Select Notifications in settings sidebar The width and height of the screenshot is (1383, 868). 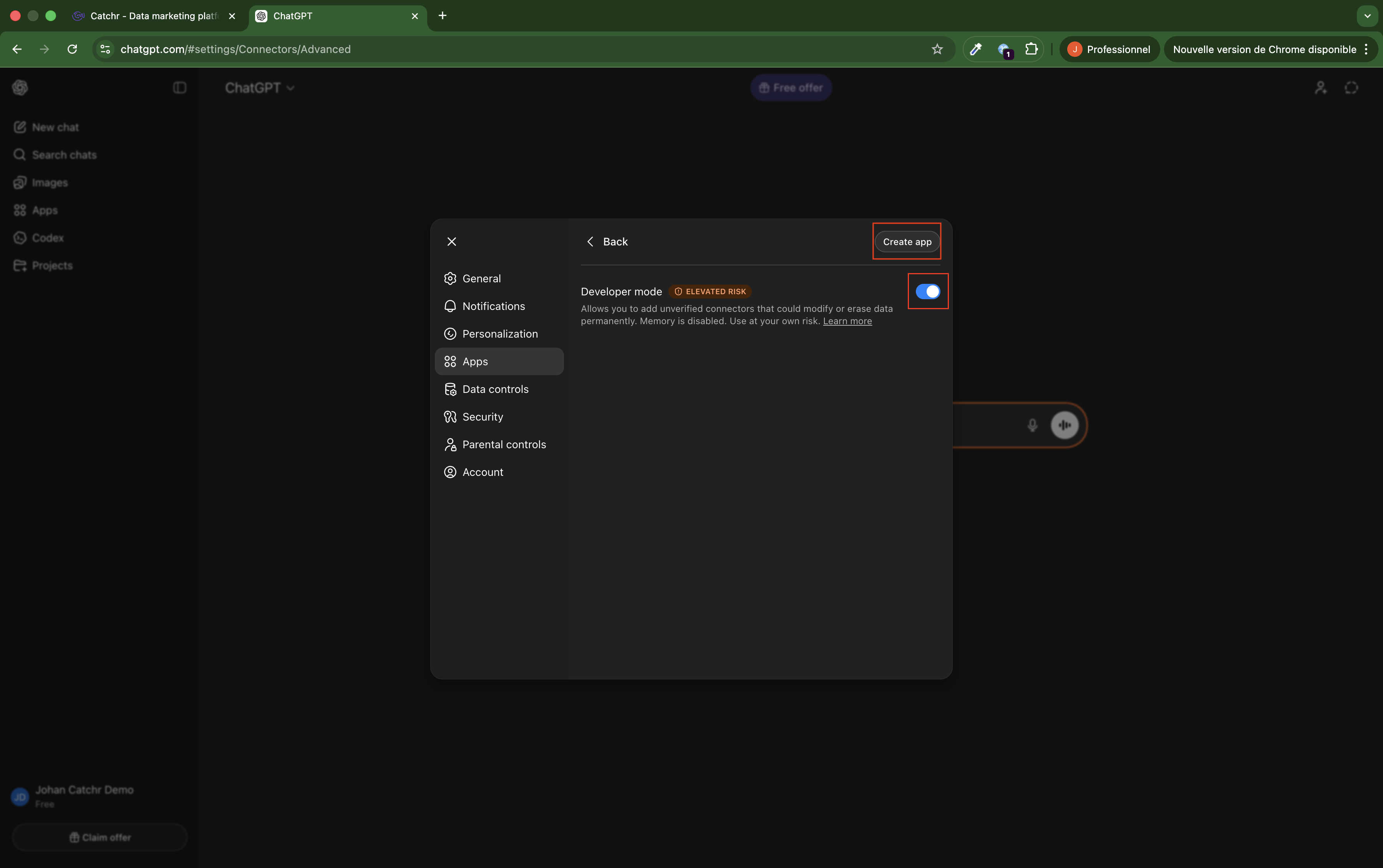493,306
